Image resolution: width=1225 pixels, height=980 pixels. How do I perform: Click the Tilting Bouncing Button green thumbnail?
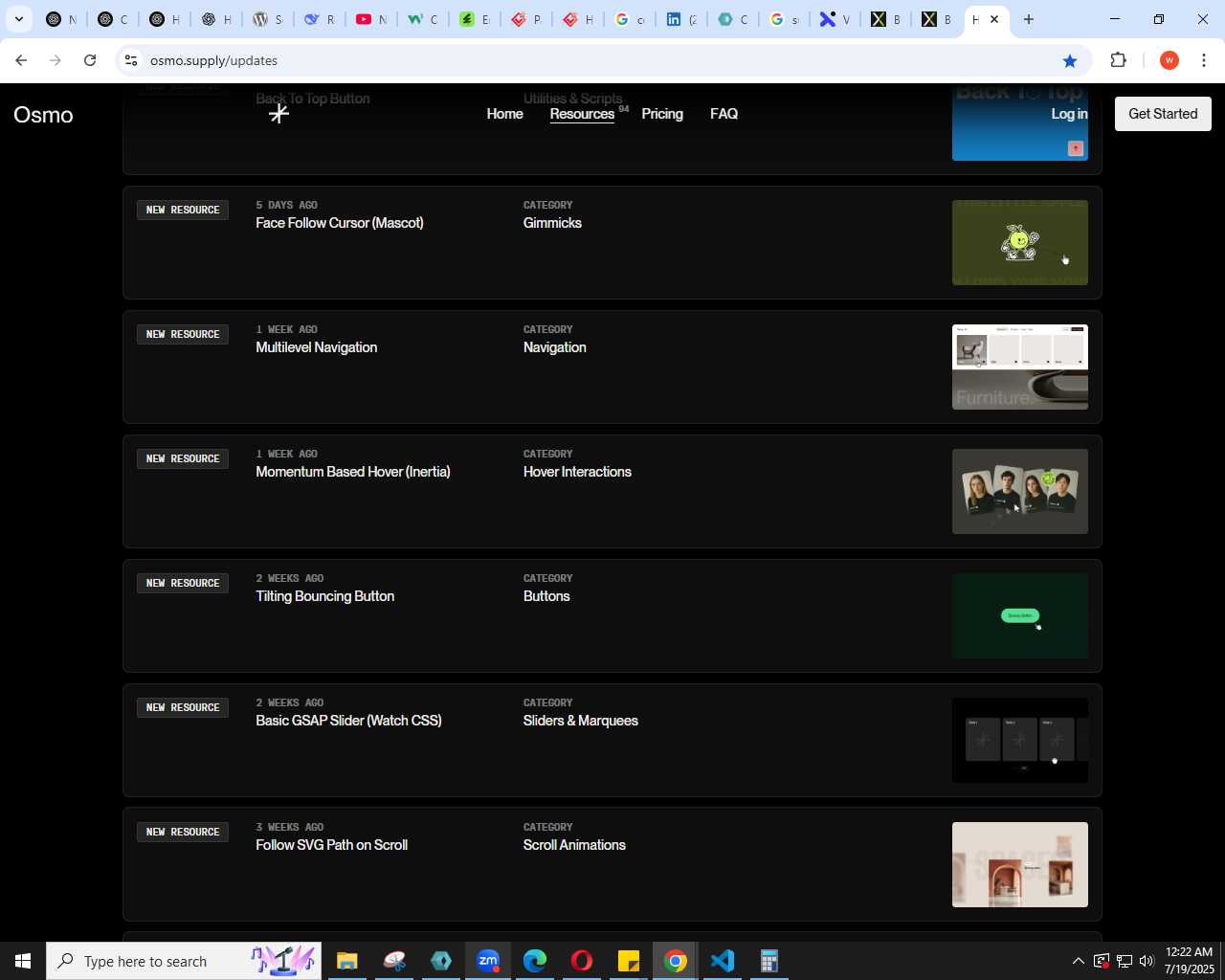click(x=1019, y=615)
